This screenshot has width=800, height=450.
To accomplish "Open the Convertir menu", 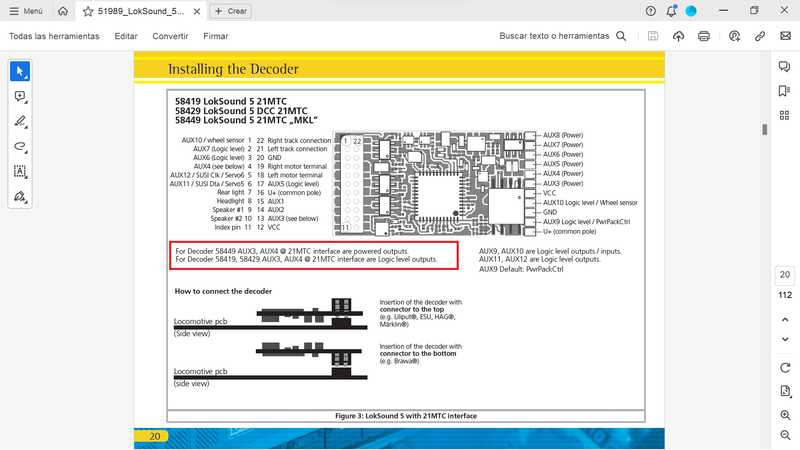I will click(170, 36).
